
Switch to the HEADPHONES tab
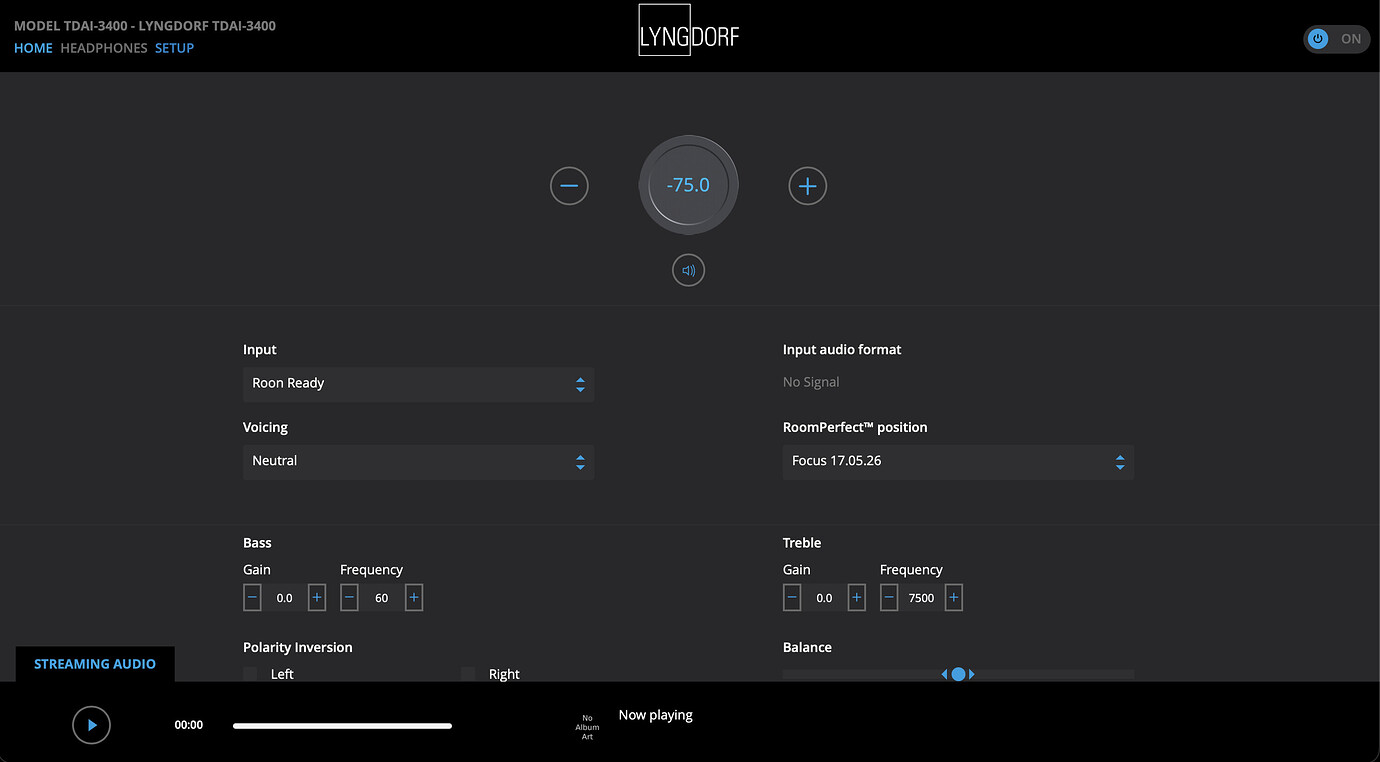pos(104,48)
